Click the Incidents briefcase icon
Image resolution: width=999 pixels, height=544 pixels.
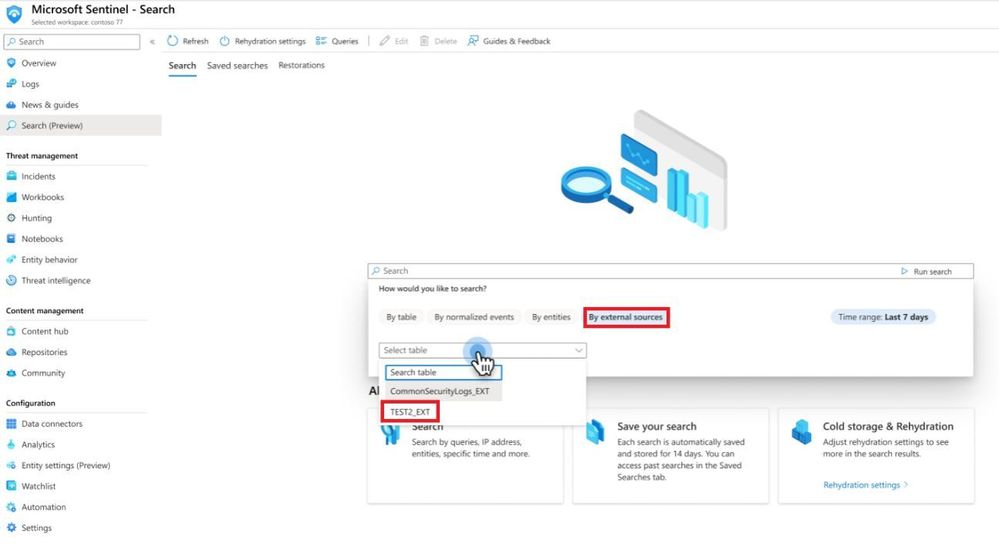tap(11, 176)
